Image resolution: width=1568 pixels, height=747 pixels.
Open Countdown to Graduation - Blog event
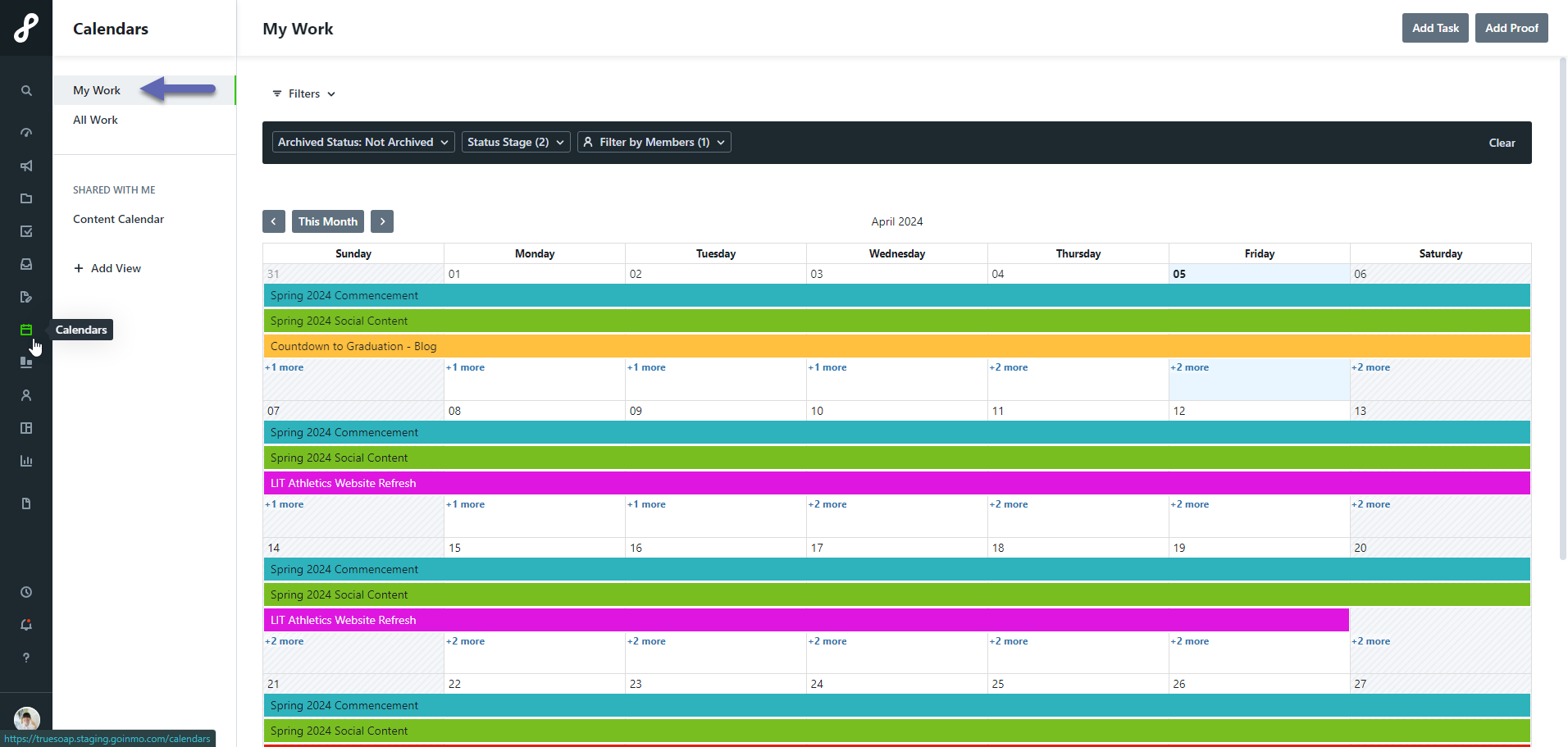pos(897,346)
